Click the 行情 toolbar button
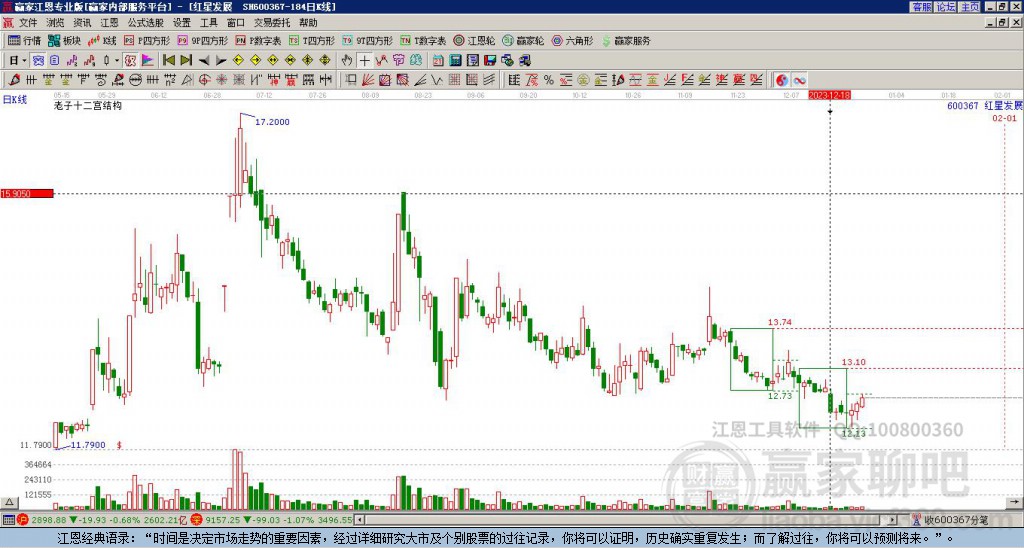 (x=25, y=40)
